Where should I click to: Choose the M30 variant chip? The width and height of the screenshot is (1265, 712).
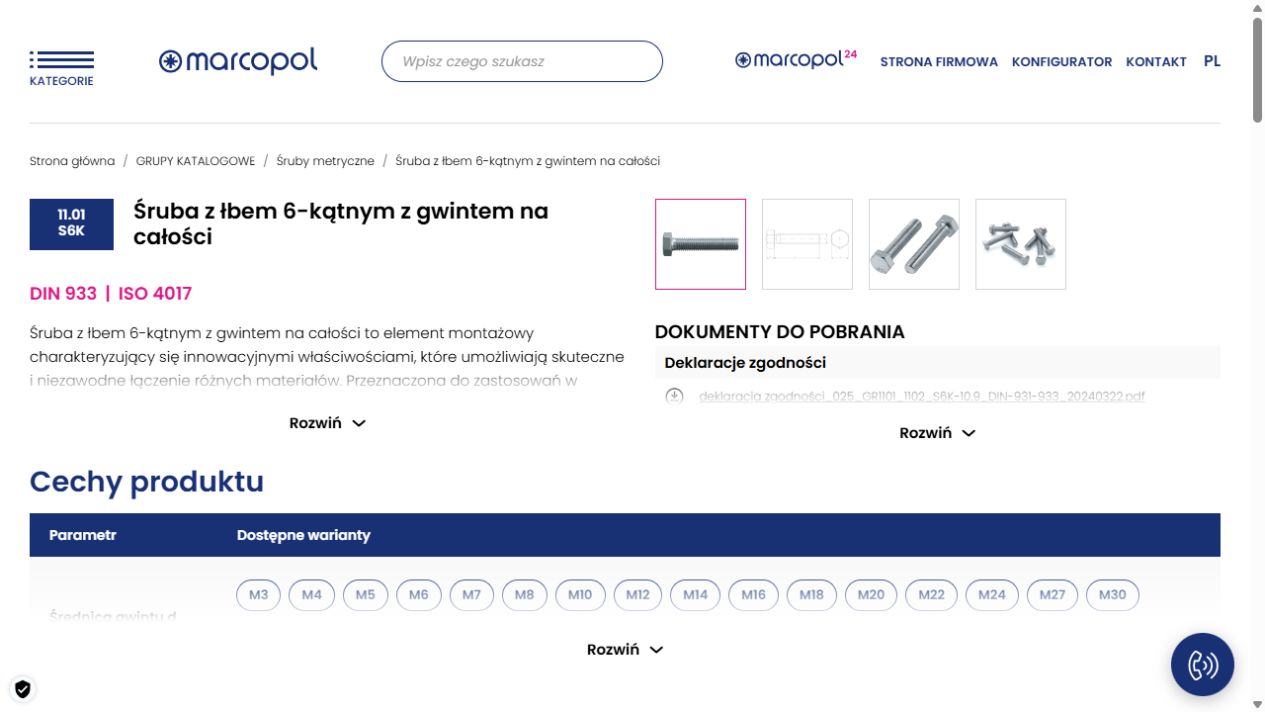[1112, 595]
